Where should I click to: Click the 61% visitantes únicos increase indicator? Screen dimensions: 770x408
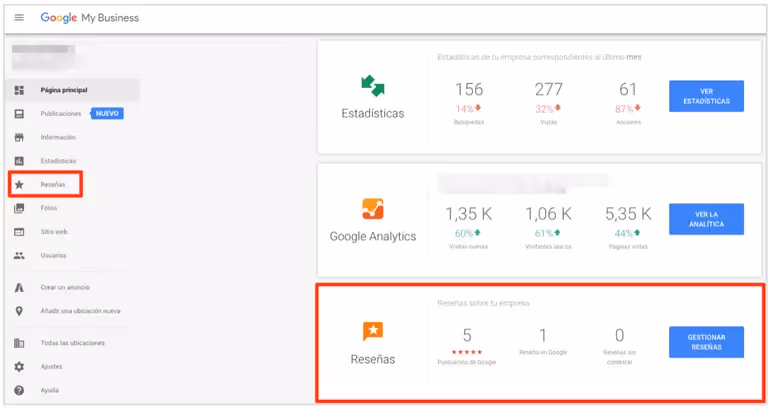point(548,233)
